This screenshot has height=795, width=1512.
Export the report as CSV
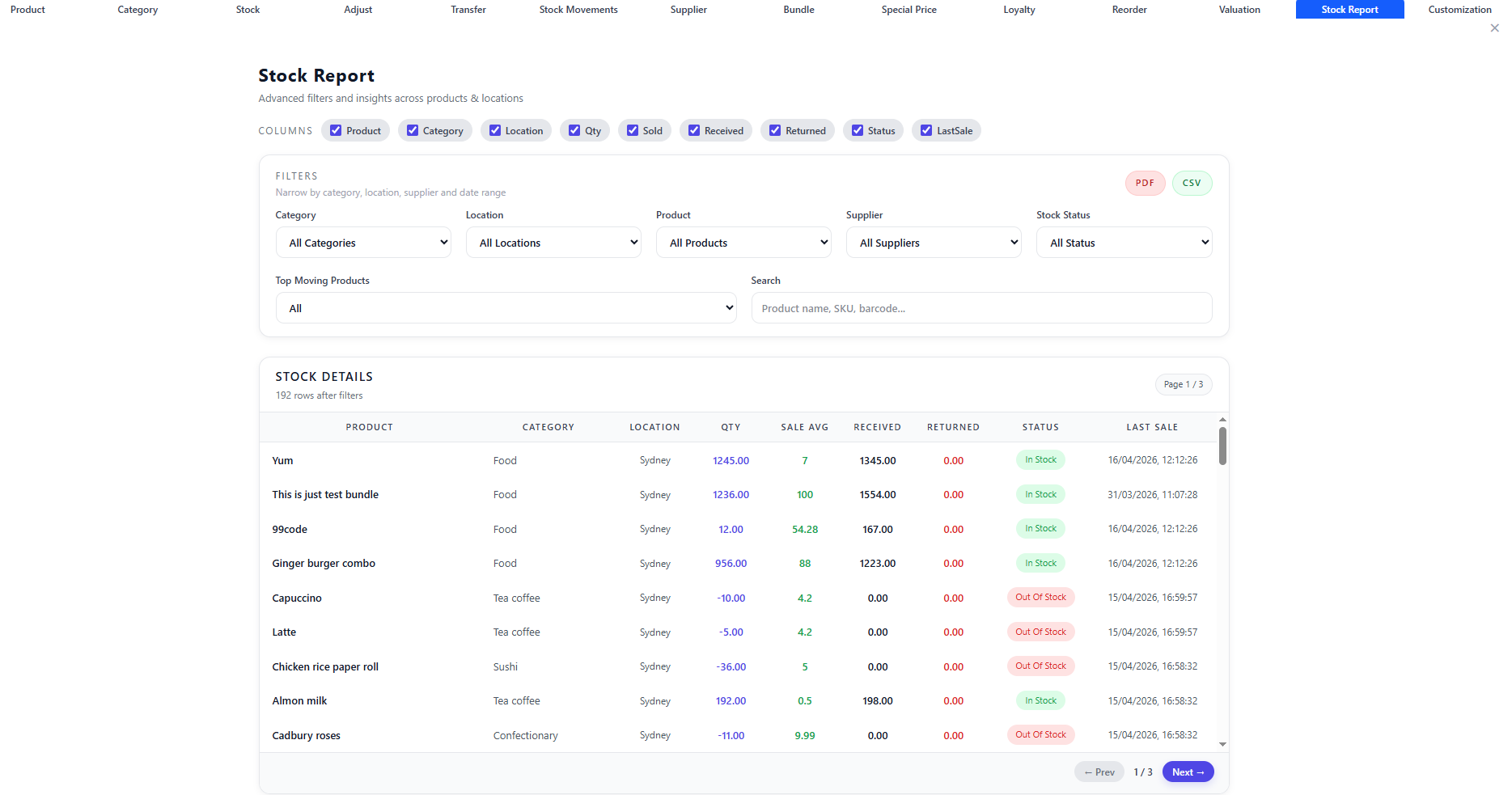1192,183
